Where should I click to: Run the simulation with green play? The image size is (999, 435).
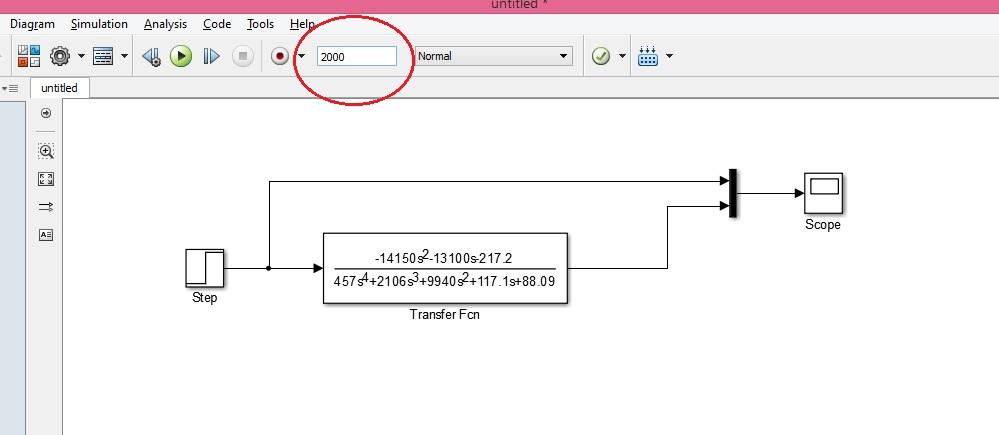(181, 56)
